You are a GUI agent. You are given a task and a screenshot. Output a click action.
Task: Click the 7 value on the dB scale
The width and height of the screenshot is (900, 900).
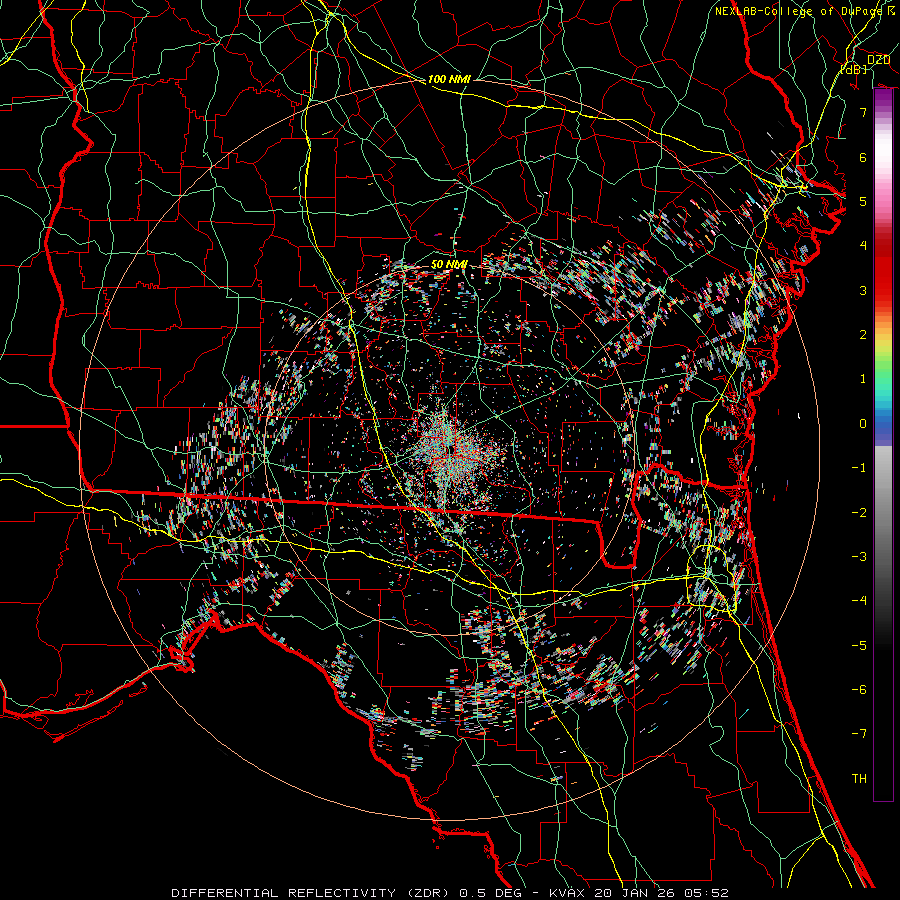coord(861,113)
